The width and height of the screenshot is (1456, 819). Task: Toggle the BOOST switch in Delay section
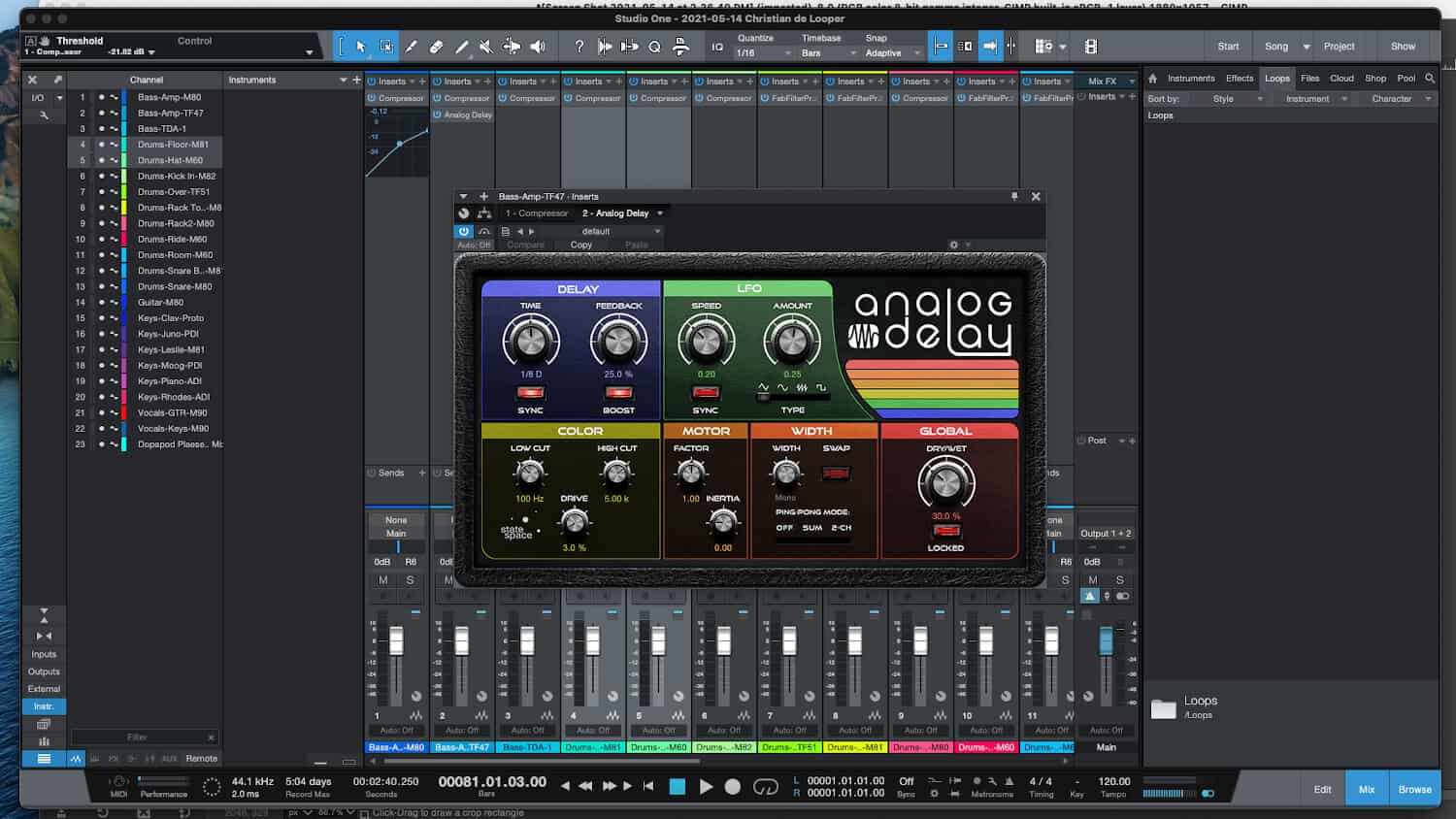click(618, 393)
